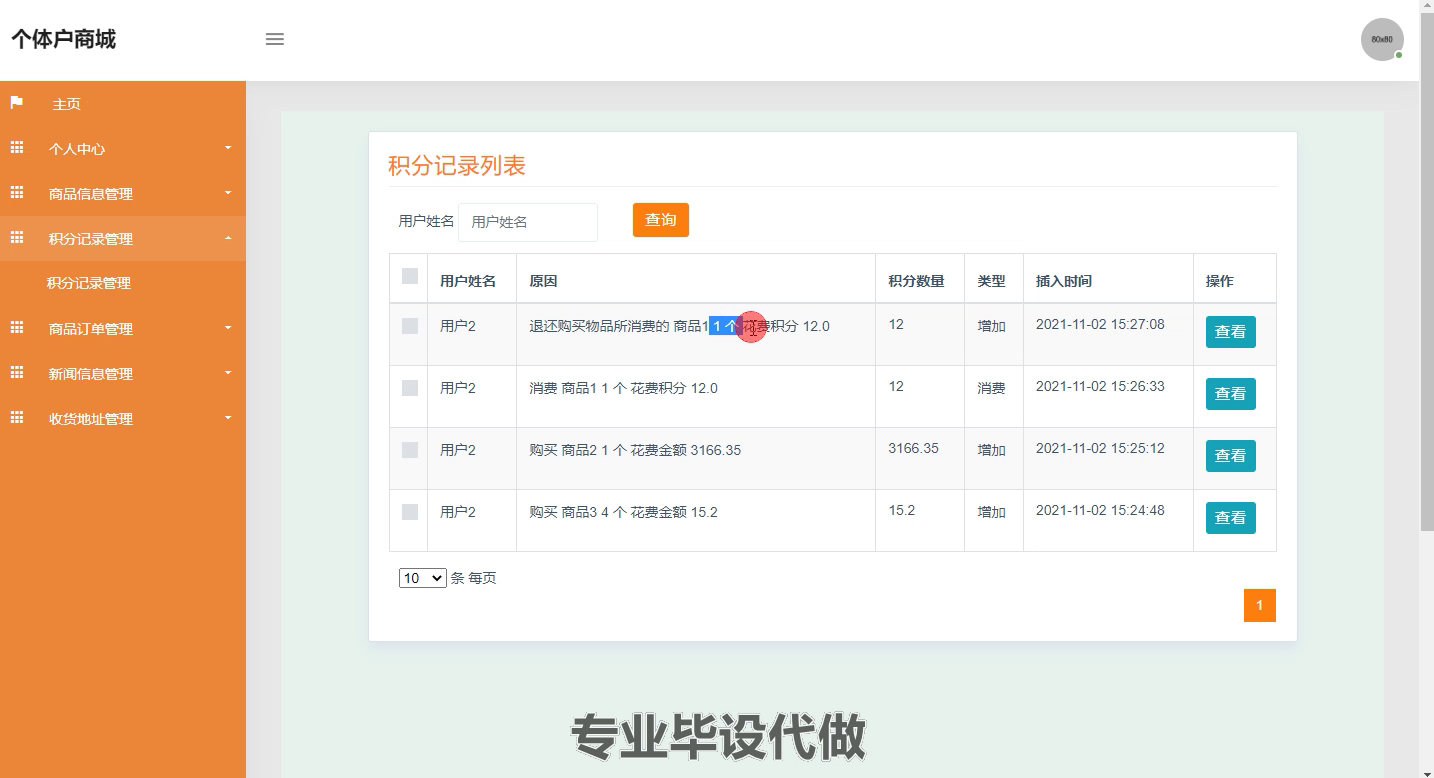
Task: Click the 消费 type cell
Action: point(991,388)
